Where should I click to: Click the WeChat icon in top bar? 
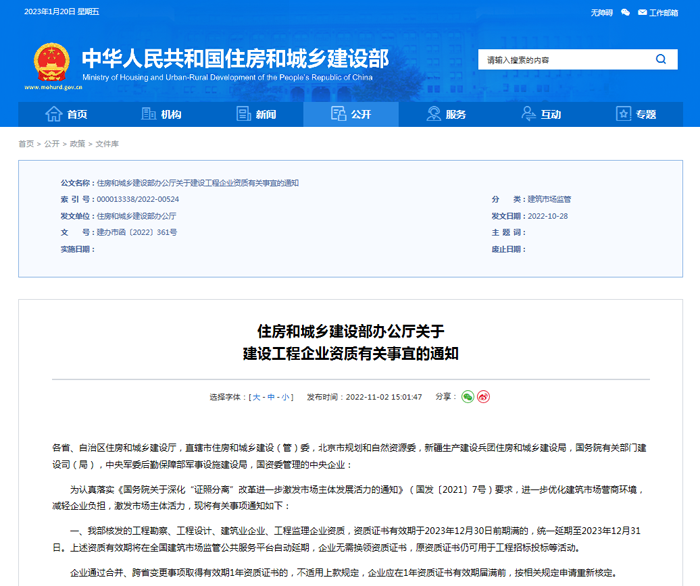[x=625, y=13]
